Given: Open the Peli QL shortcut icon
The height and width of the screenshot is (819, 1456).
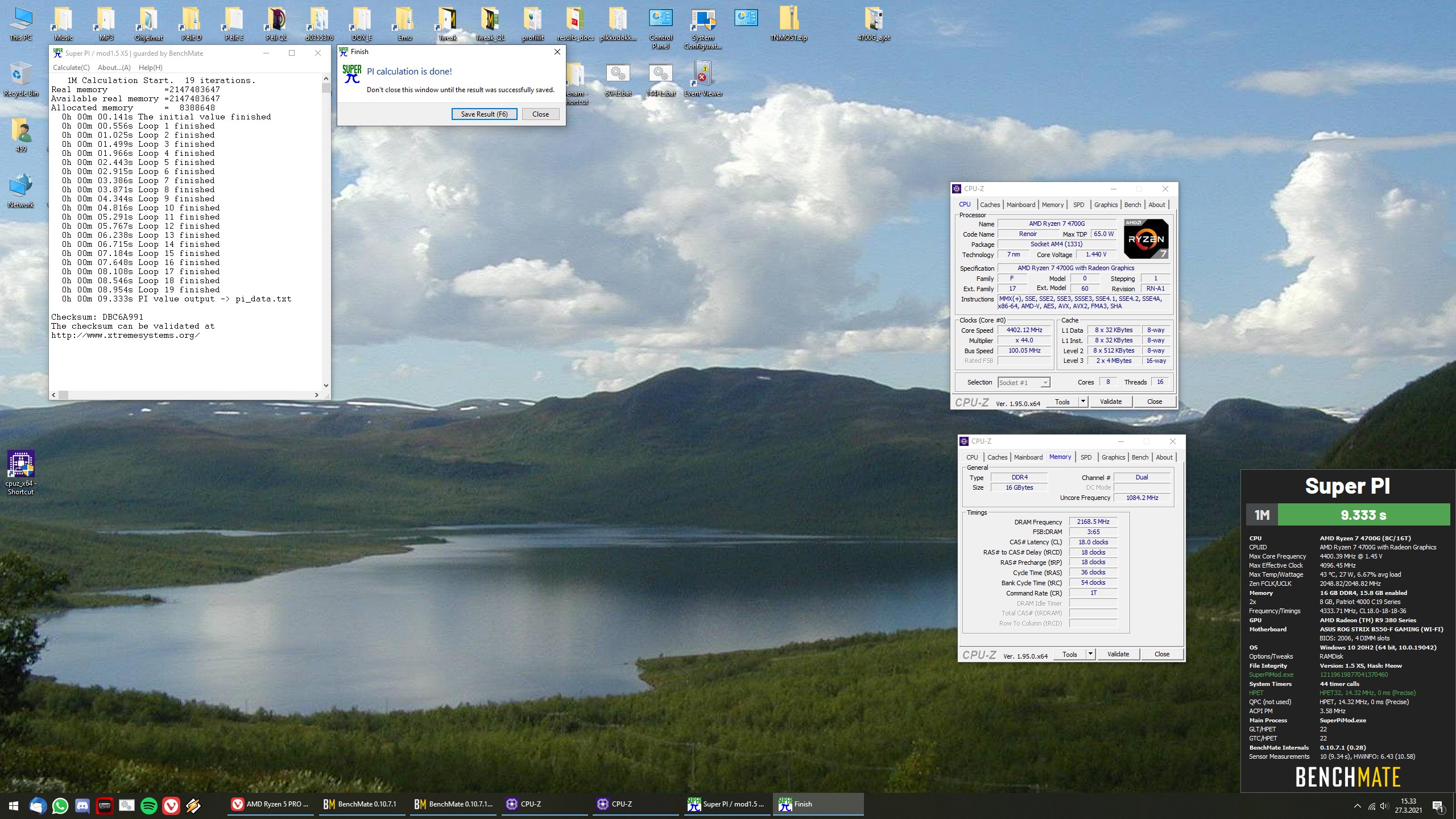Looking at the screenshot, I should [276, 24].
